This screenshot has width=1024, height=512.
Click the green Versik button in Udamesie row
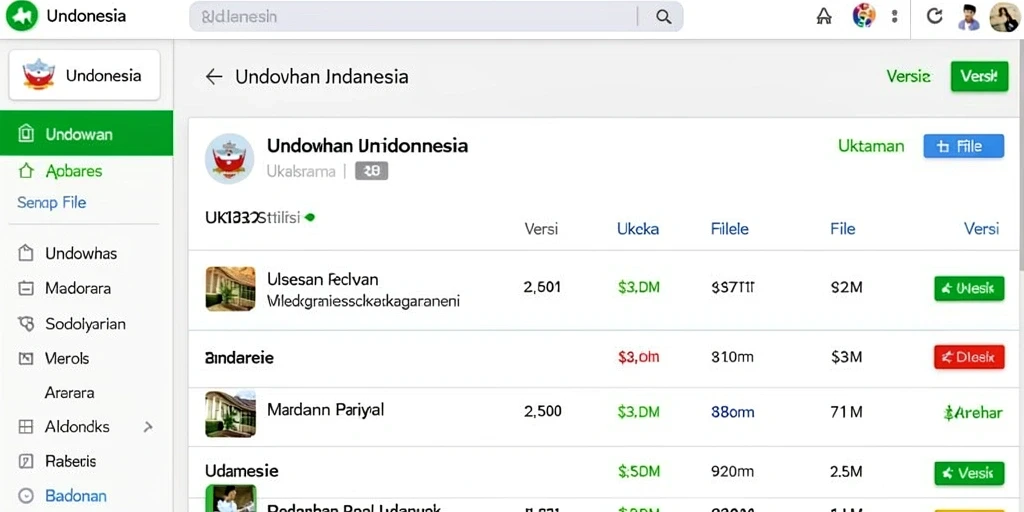[969, 473]
